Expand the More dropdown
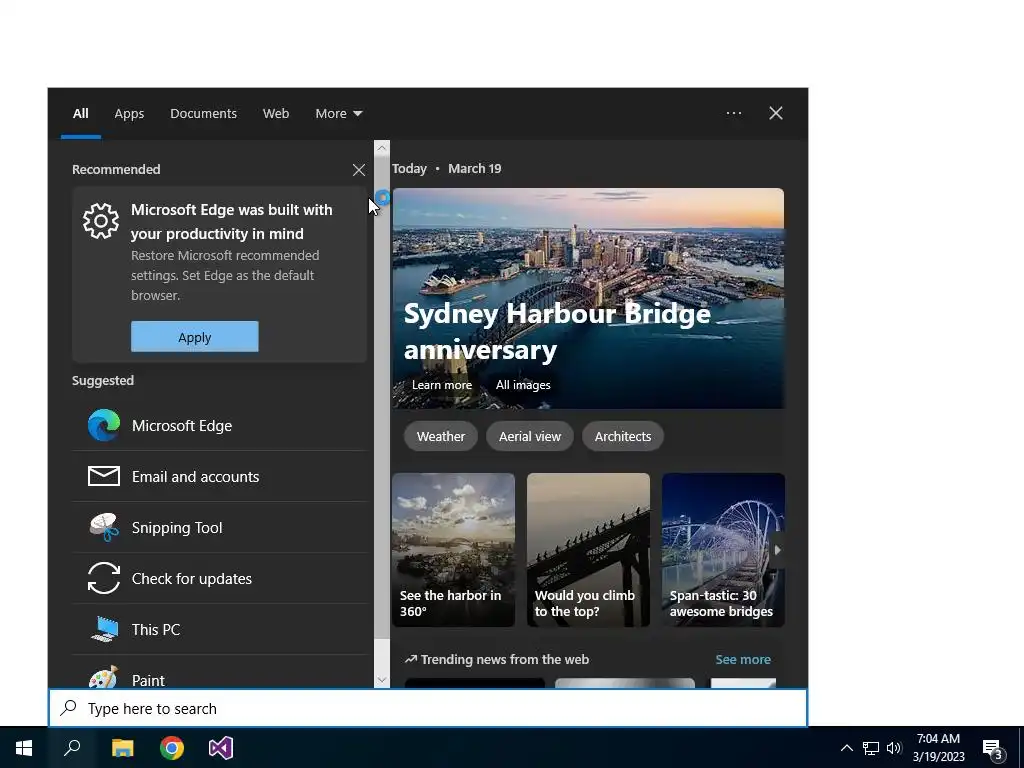This screenshot has height=768, width=1024. pyautogui.click(x=338, y=114)
